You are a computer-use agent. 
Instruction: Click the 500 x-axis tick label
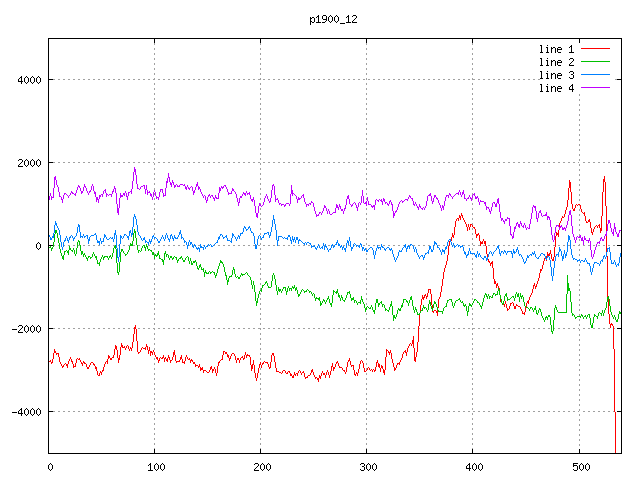pos(579,466)
